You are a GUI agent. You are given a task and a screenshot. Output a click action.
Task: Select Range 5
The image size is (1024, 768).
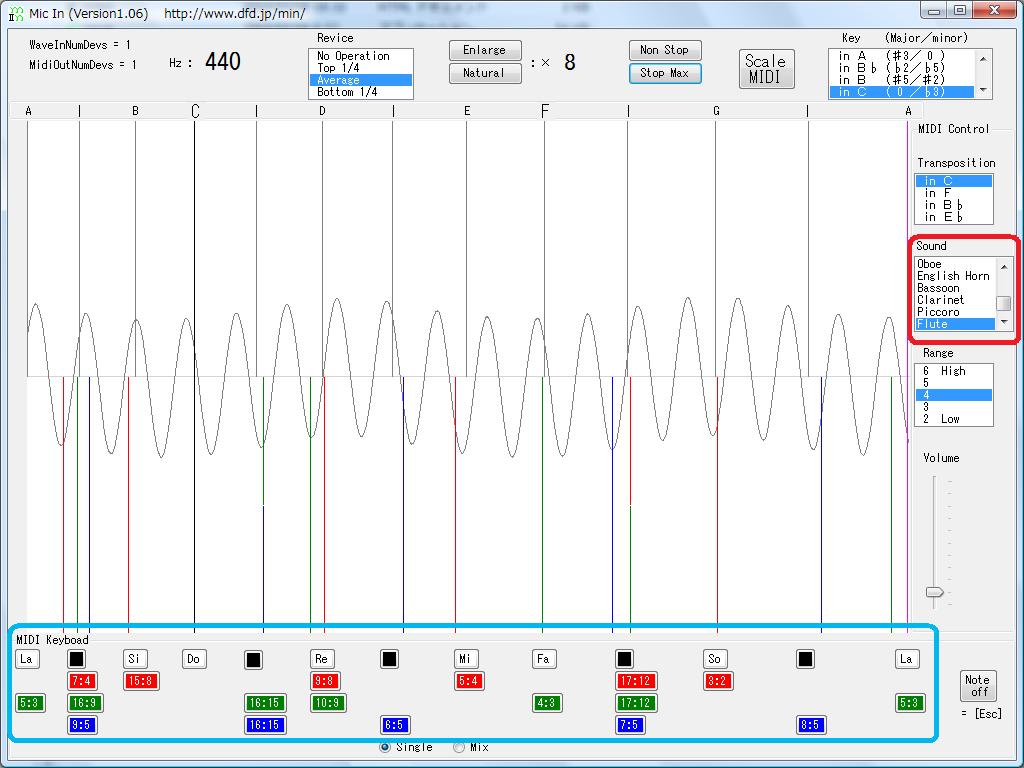953,383
